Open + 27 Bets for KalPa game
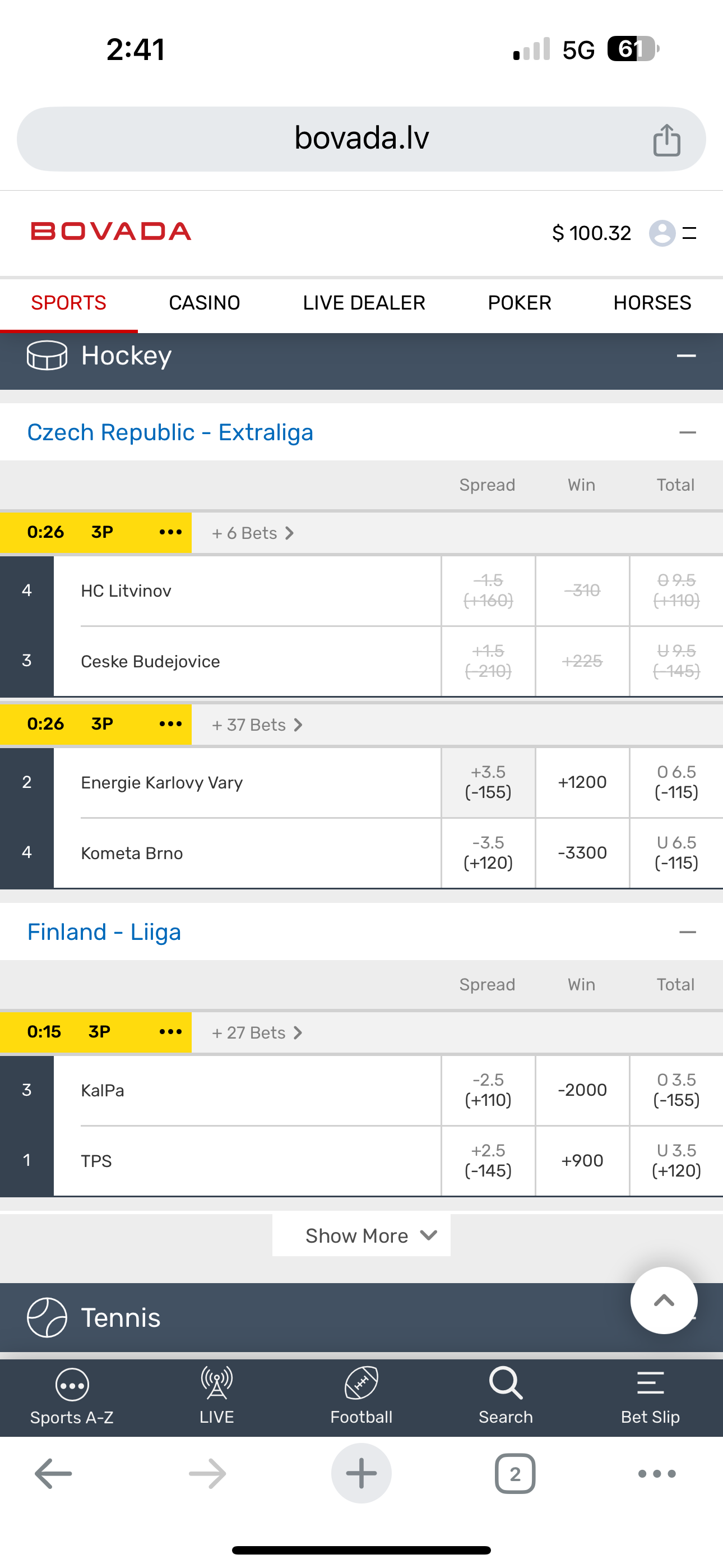The image size is (723, 1568). (256, 1033)
